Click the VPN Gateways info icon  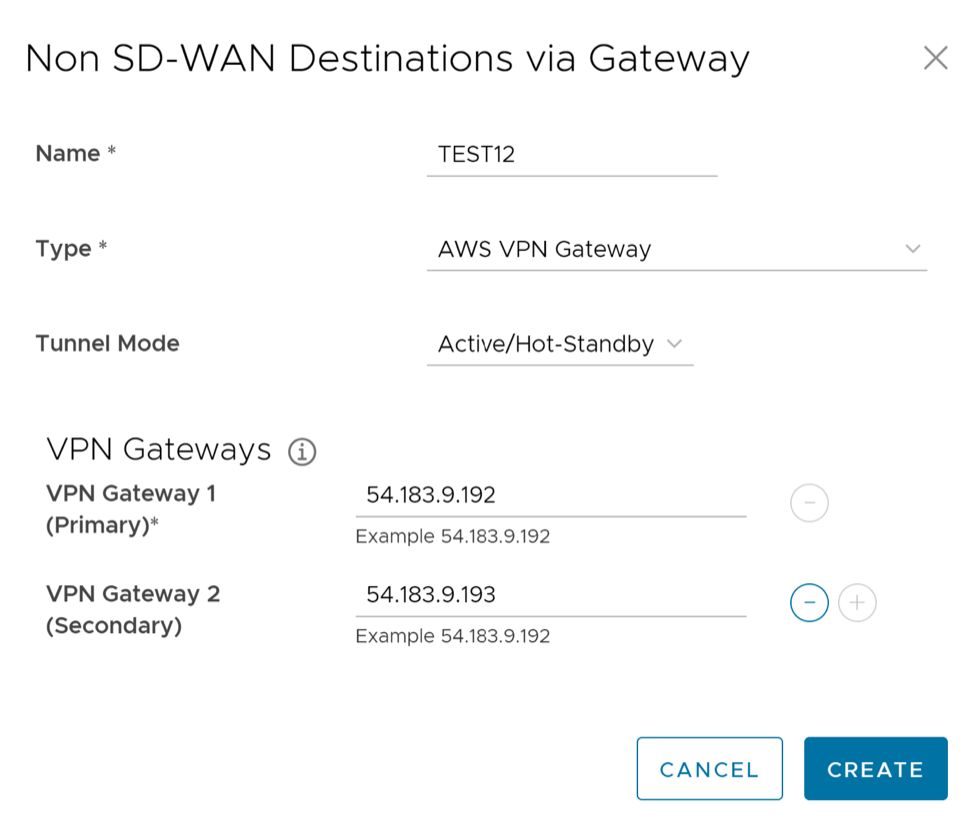coord(302,452)
